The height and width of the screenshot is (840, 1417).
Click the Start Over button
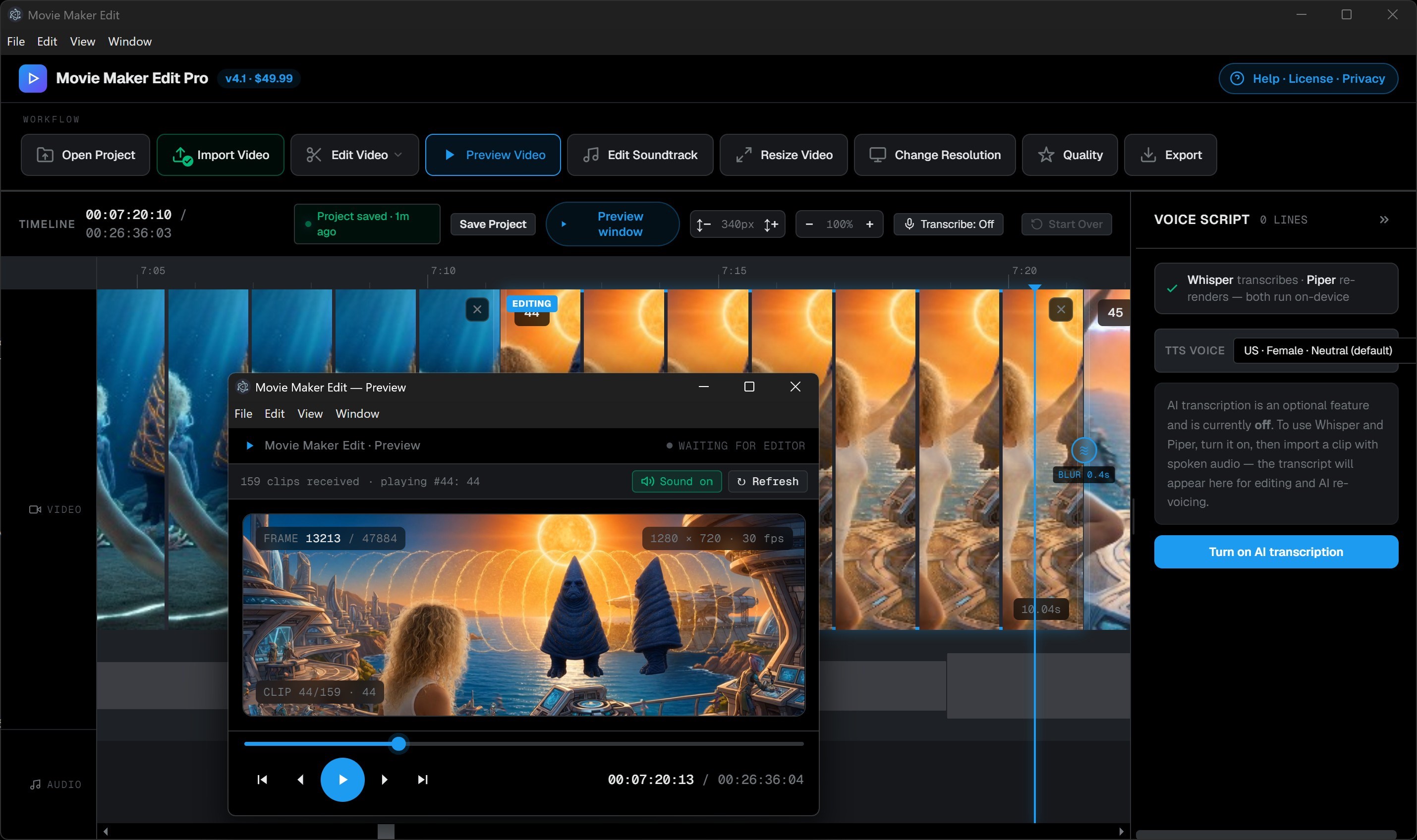(1067, 224)
